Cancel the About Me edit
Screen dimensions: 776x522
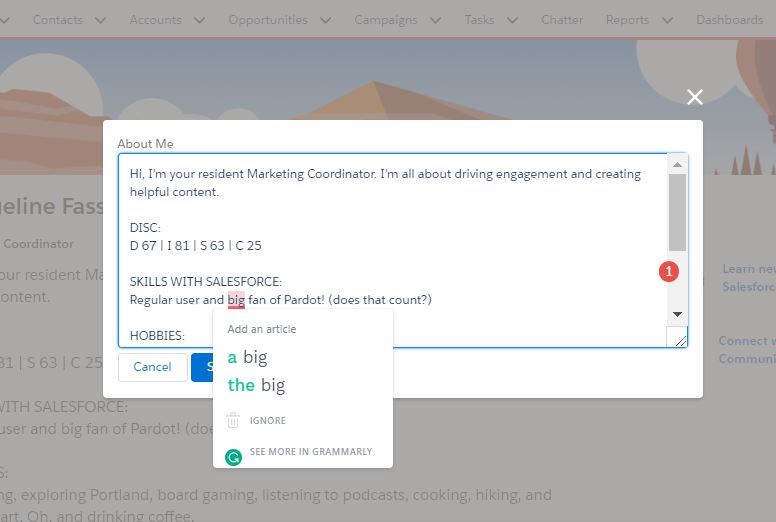point(152,367)
